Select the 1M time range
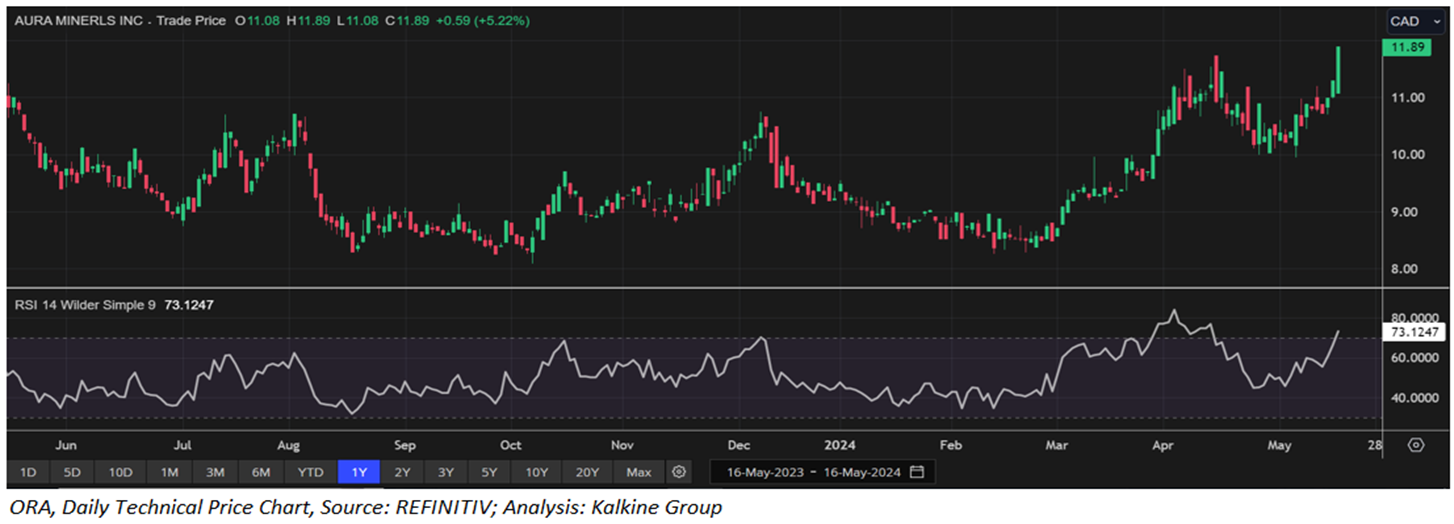The width and height of the screenshot is (1454, 524). click(x=169, y=471)
